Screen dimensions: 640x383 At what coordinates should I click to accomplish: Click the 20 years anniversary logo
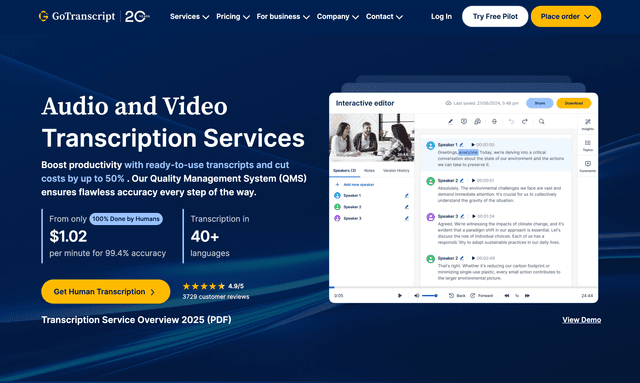(137, 16)
